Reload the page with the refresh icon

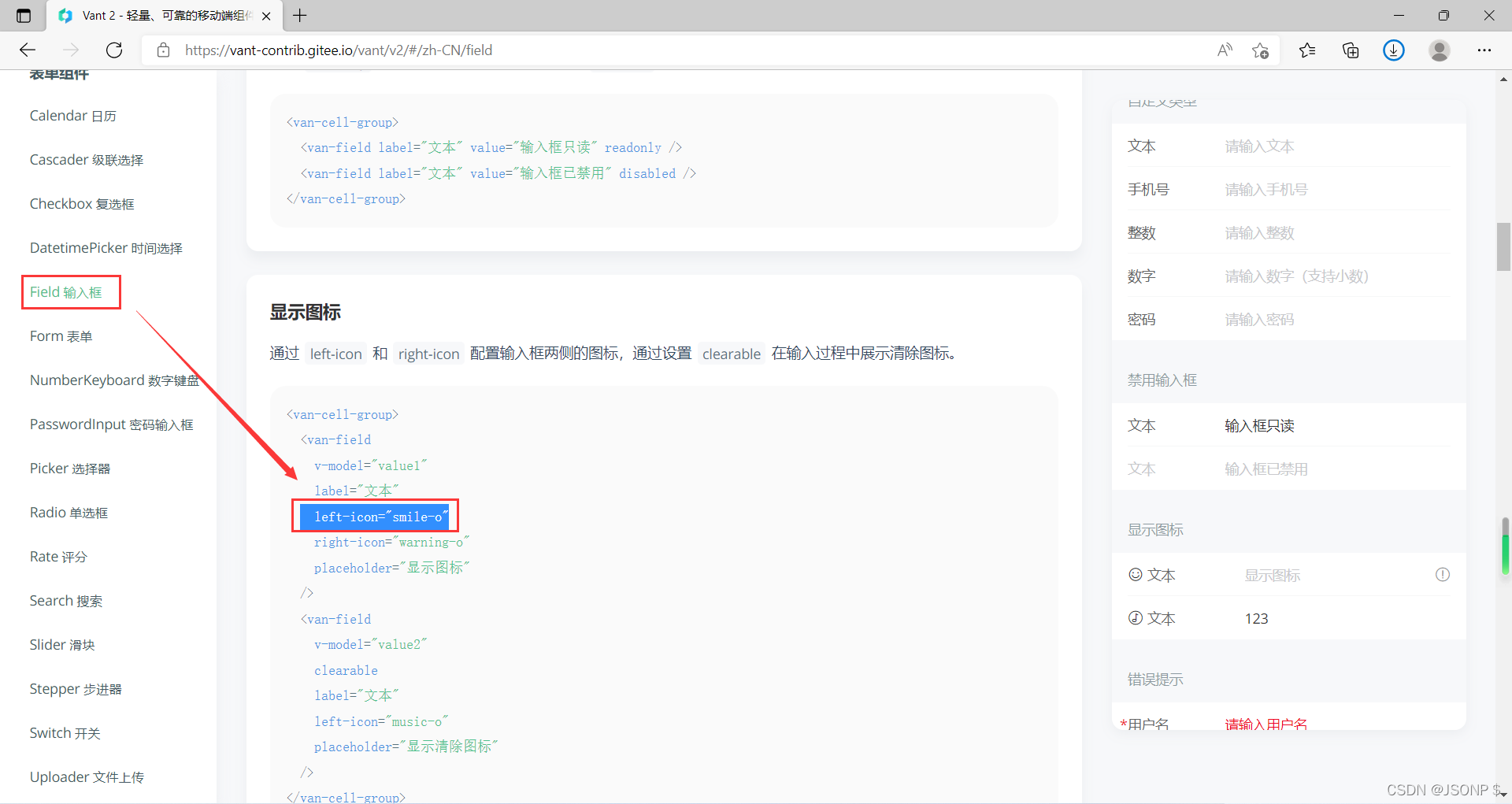coord(114,50)
